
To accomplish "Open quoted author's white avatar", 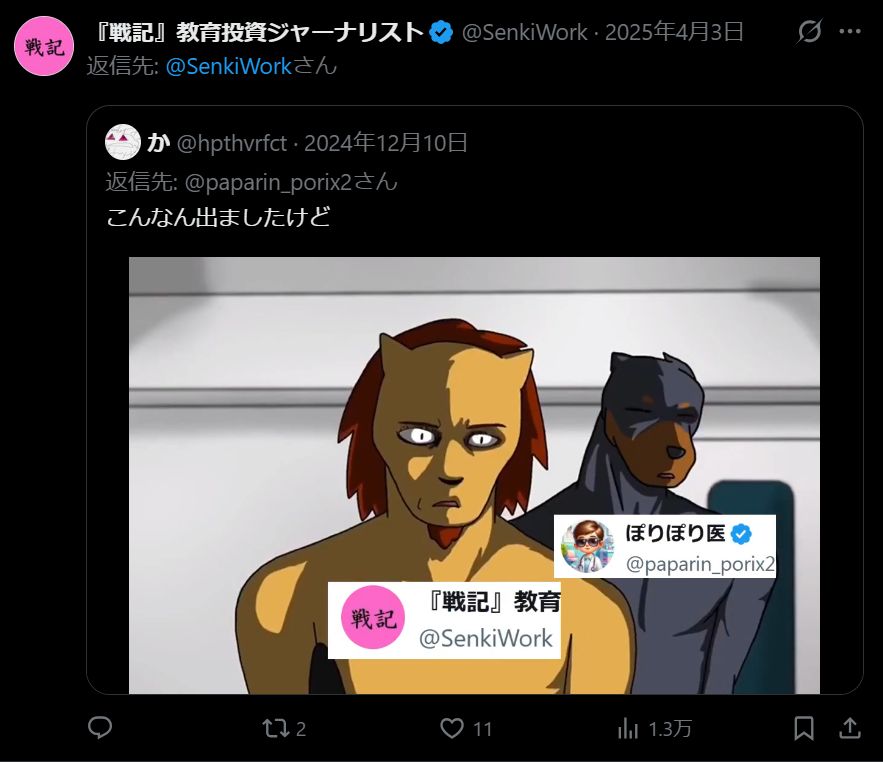I will (123, 142).
